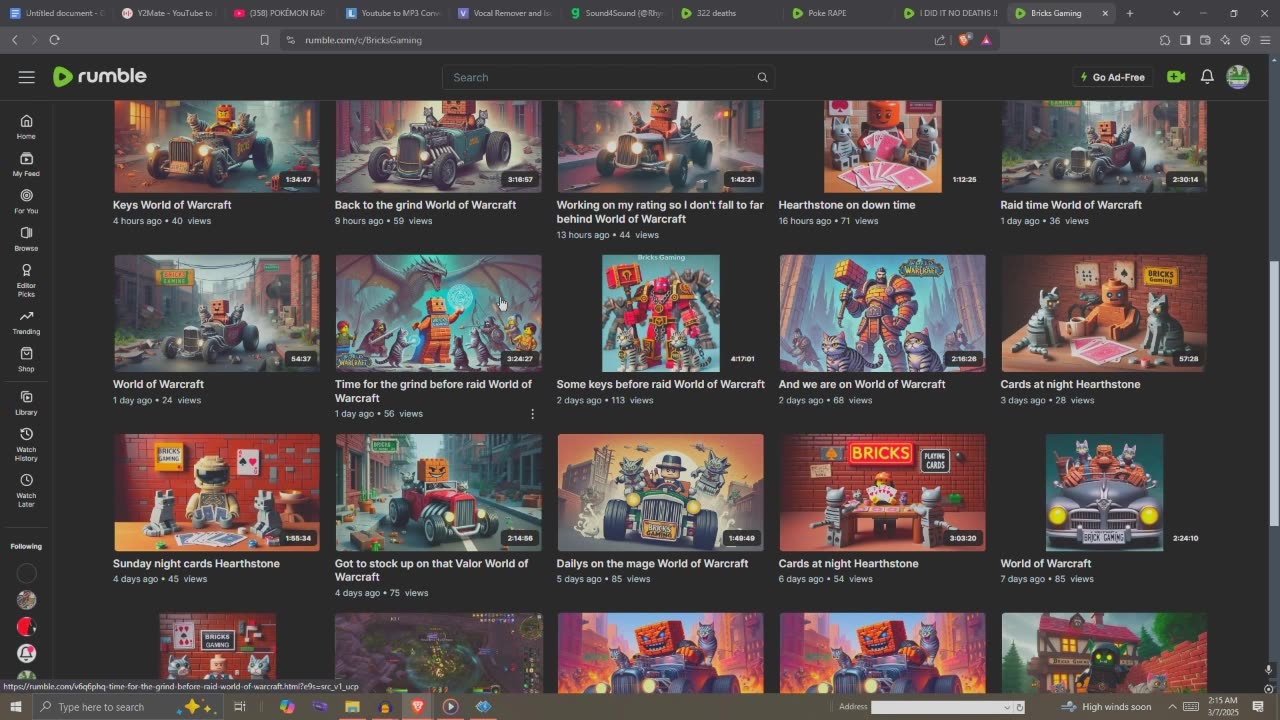Click the Rumble search field
The width and height of the screenshot is (1280, 720).
tap(608, 77)
